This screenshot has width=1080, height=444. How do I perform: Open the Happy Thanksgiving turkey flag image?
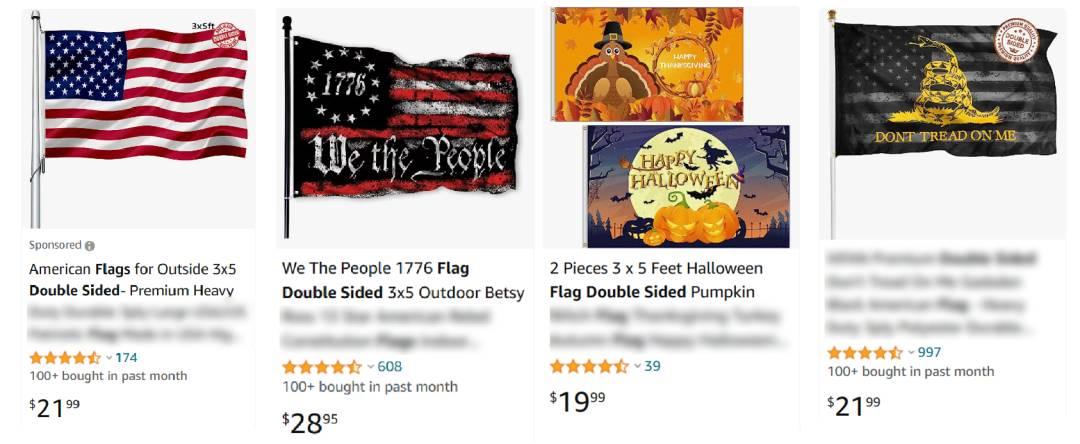coord(647,64)
